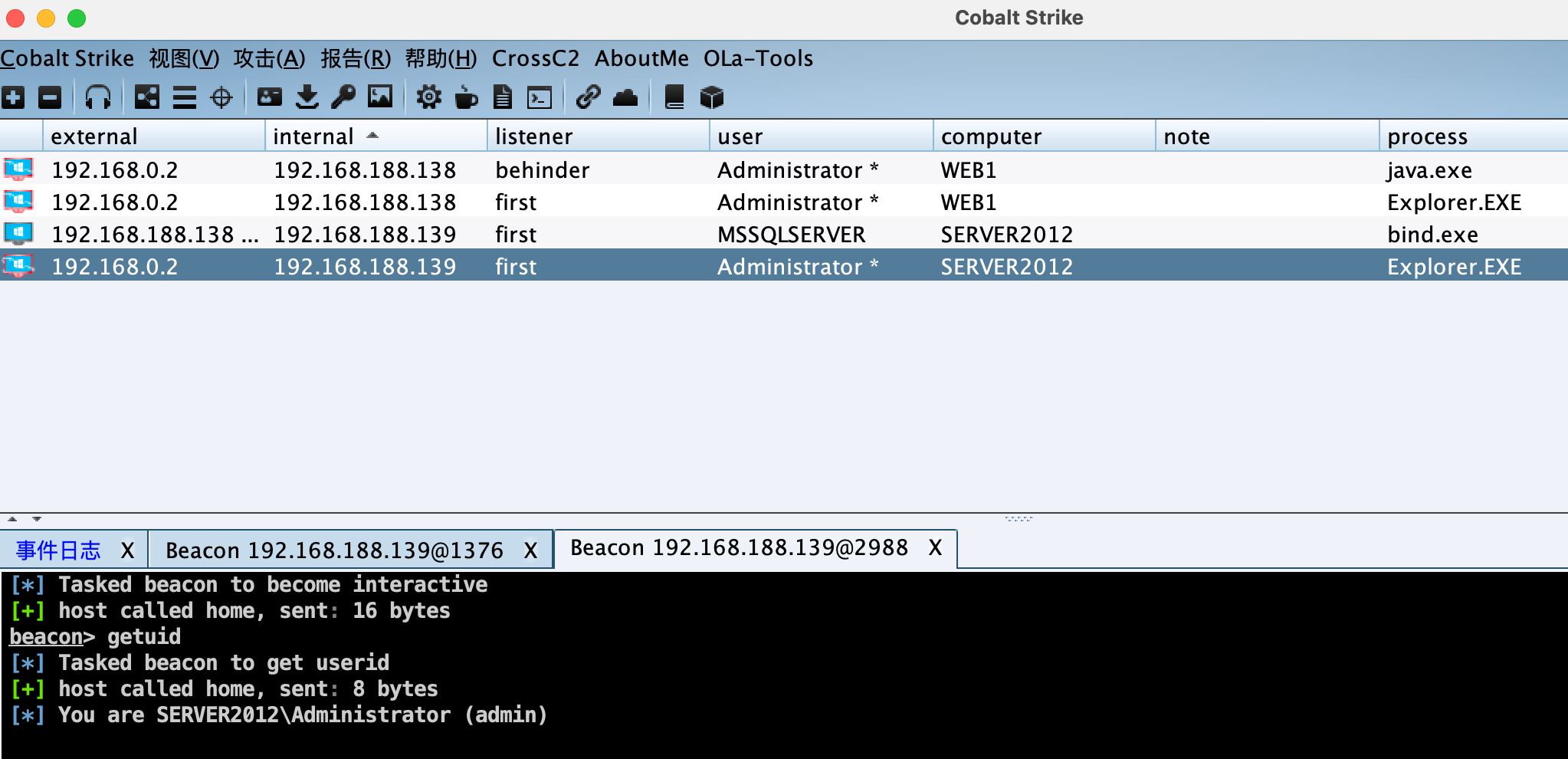Viewport: 1568px width, 759px height.
Task: Collapse the pane using the up arrow on divider
Action: [x=12, y=519]
